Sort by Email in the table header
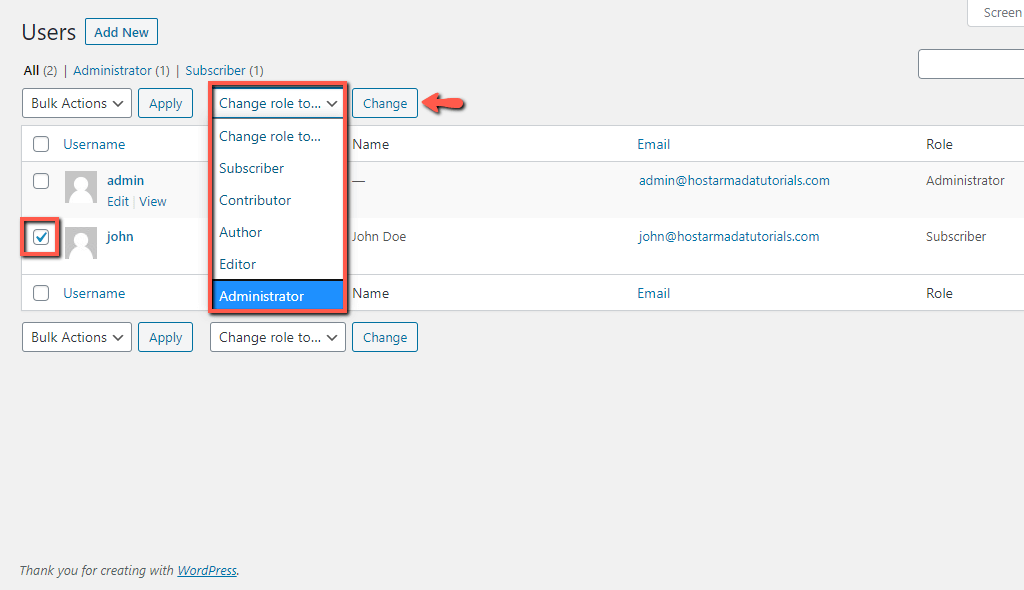 (x=654, y=144)
